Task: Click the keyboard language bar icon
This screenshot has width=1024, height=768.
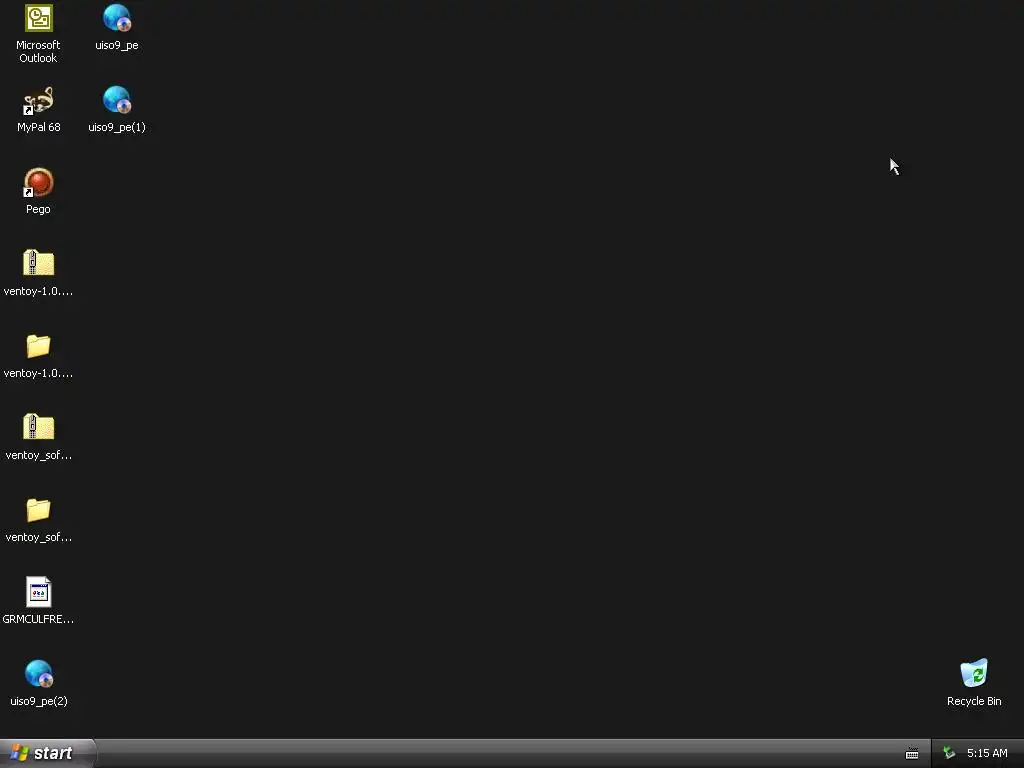Action: pos(912,754)
